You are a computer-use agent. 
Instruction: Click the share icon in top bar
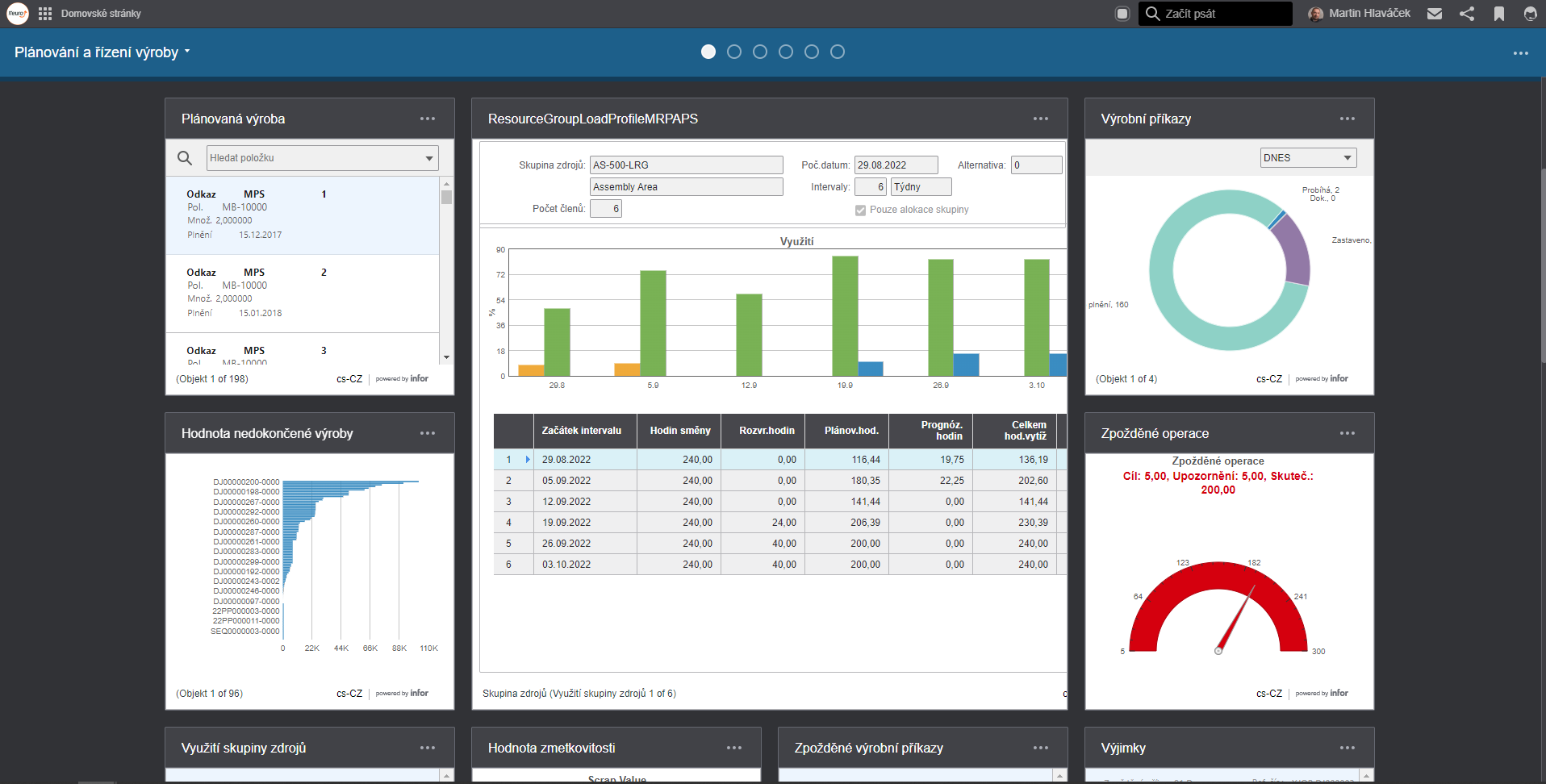coord(1466,14)
